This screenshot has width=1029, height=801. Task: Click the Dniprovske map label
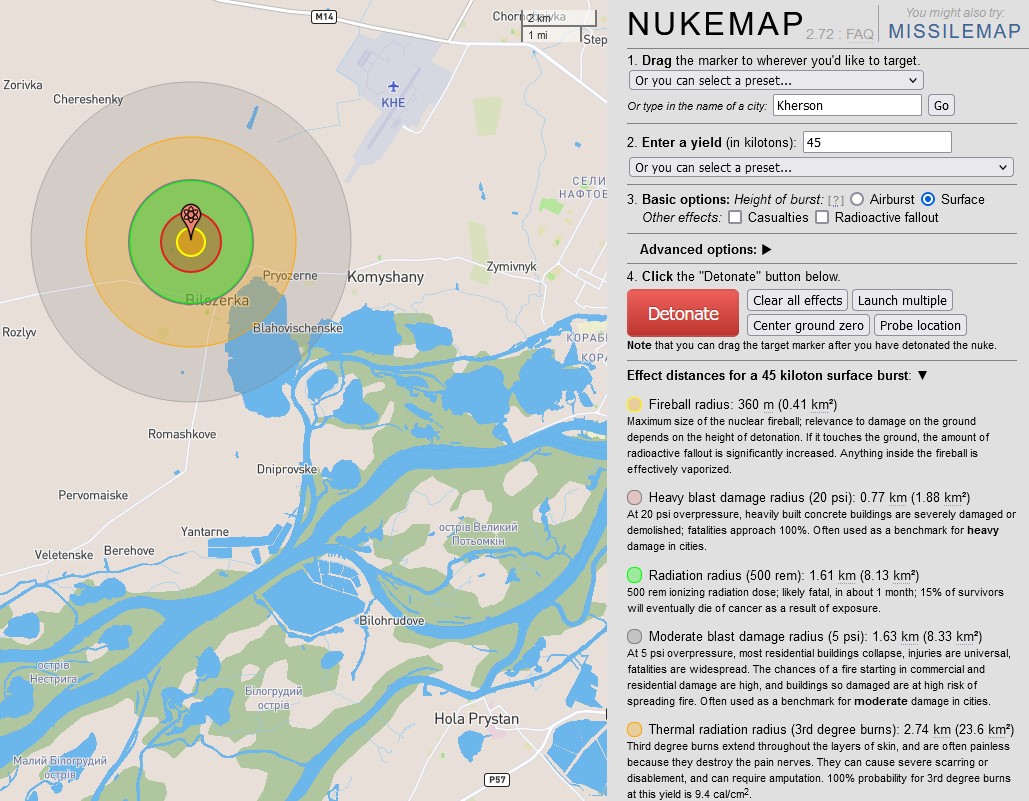pyautogui.click(x=287, y=469)
